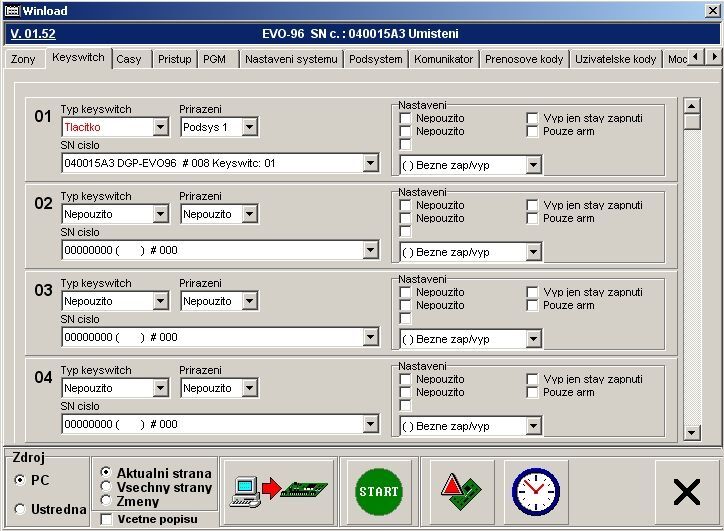Click the PC-to-panel transfer icon
The height and width of the screenshot is (531, 724).
coord(279,491)
